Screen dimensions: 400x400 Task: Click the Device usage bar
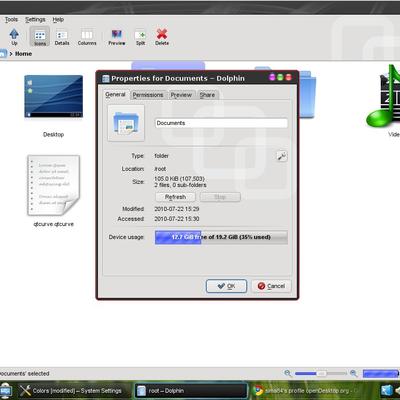coord(221,237)
